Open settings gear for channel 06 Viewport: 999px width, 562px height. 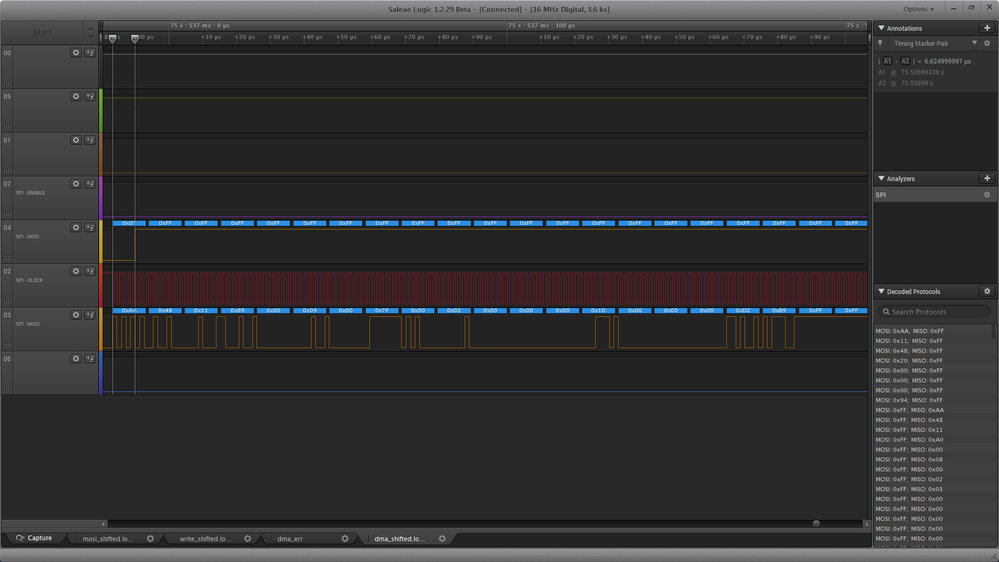76,359
